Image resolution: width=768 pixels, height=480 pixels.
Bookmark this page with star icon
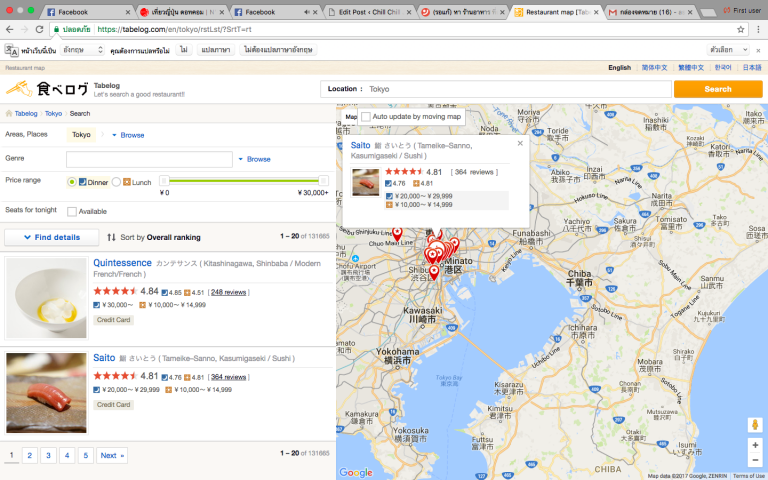coord(741,29)
